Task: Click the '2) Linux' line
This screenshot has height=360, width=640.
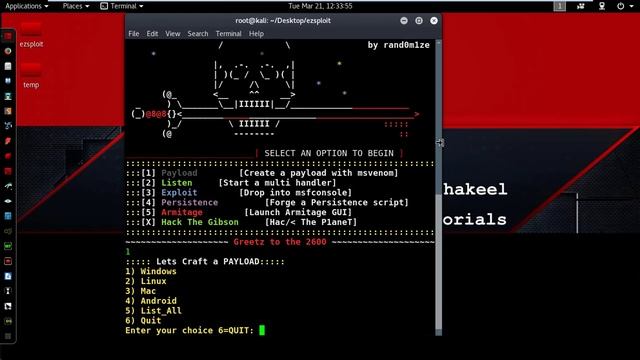Action: point(146,281)
